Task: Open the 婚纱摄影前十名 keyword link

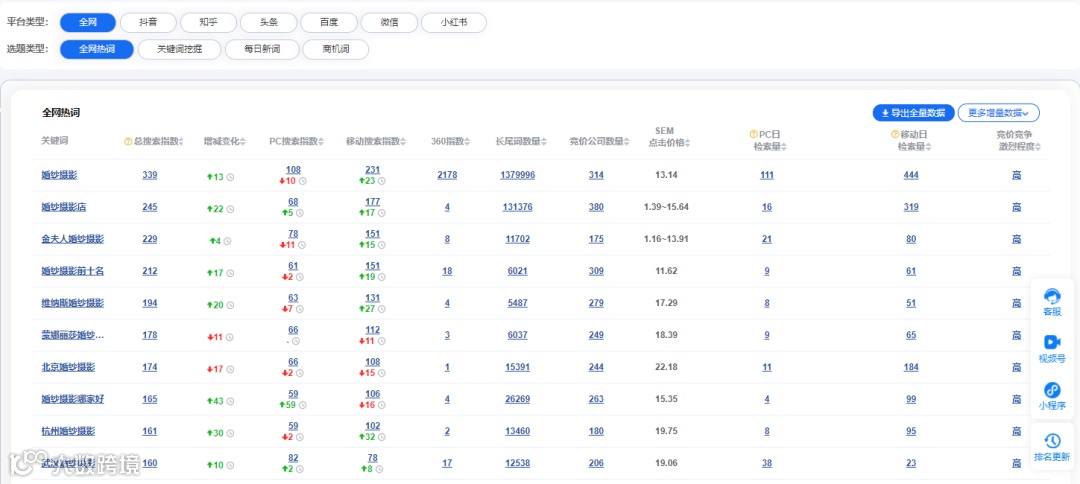Action: pyautogui.click(x=72, y=271)
